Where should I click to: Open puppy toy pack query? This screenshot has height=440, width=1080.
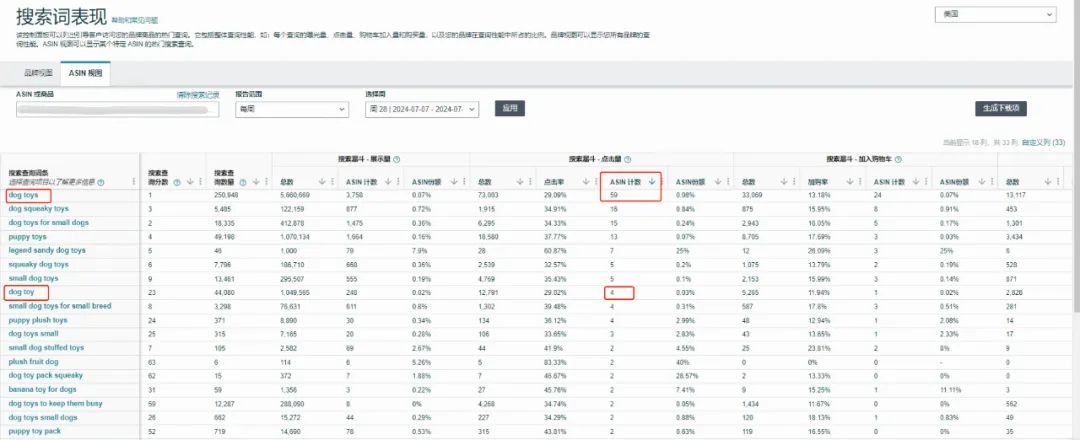coord(34,431)
